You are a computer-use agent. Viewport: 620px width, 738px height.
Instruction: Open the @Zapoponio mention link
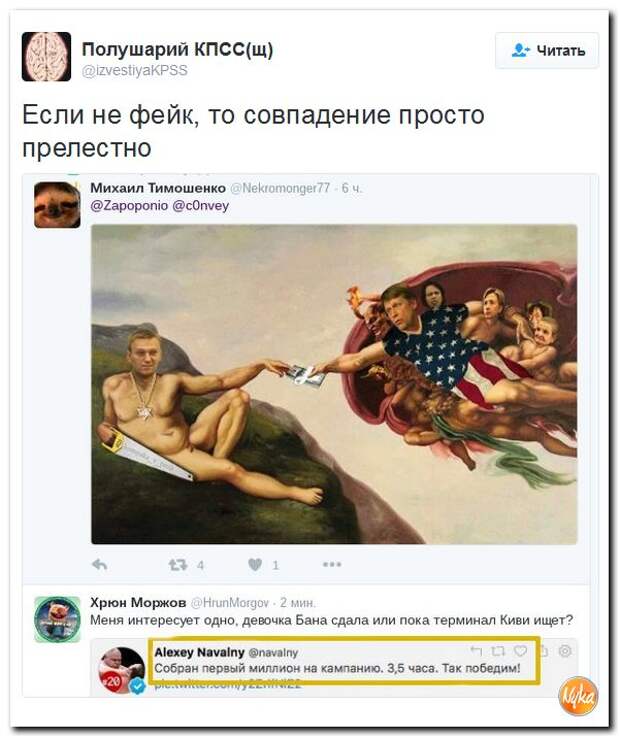pos(129,206)
